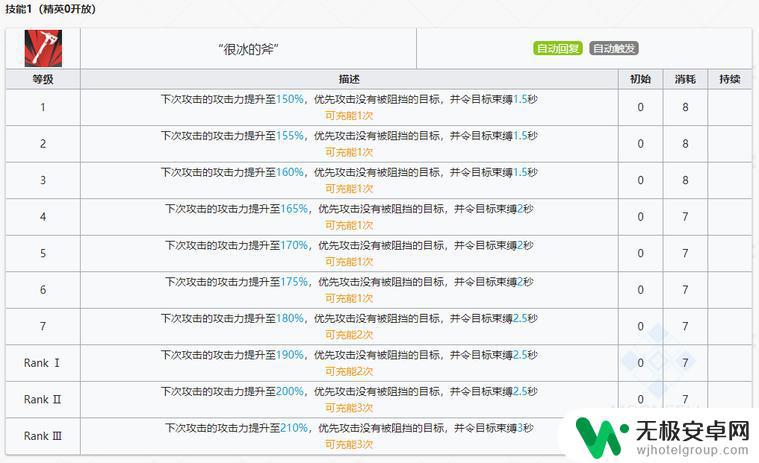Image resolution: width=759 pixels, height=463 pixels.
Task: Click the 210% attack description text
Action: [x=349, y=428]
